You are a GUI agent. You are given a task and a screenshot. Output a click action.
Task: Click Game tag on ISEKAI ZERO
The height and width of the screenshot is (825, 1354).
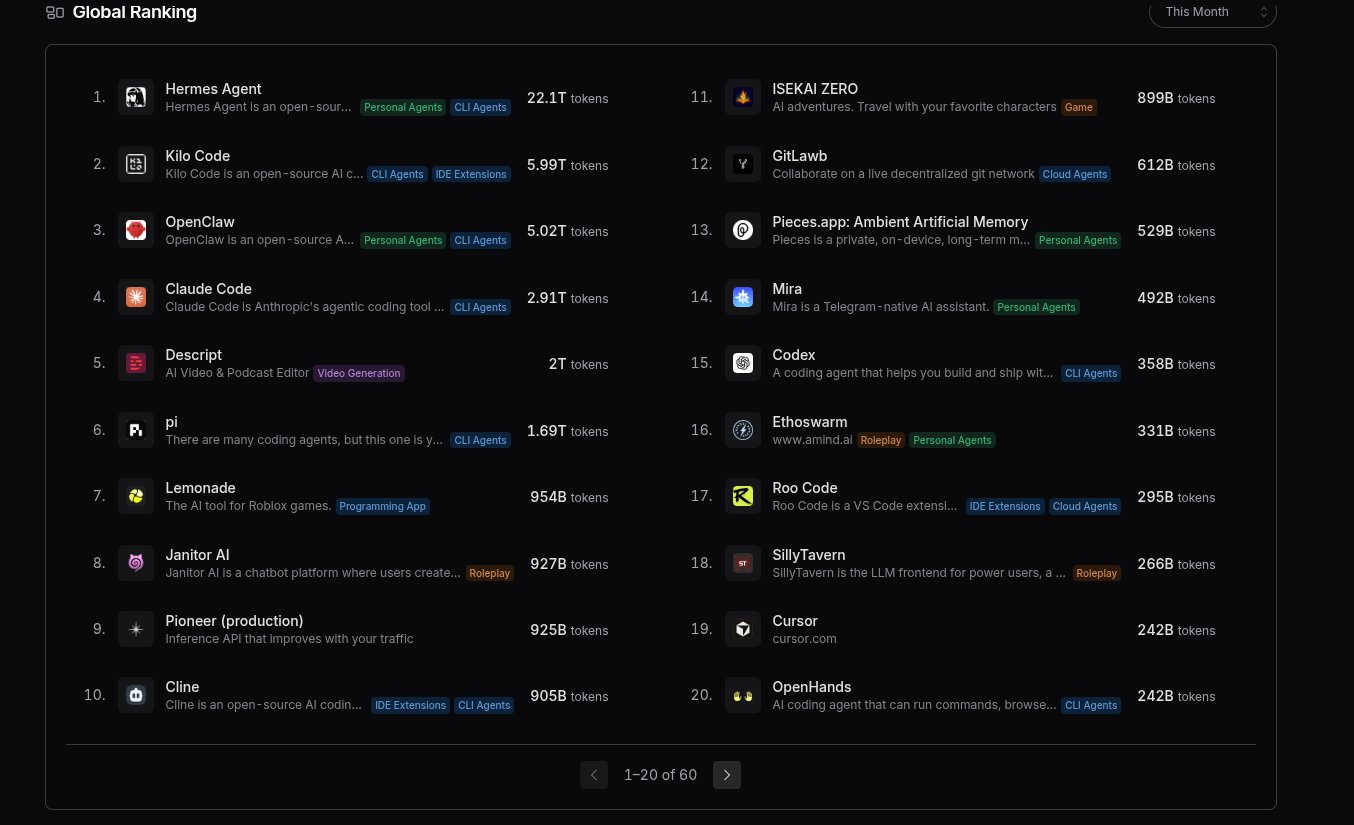point(1079,107)
